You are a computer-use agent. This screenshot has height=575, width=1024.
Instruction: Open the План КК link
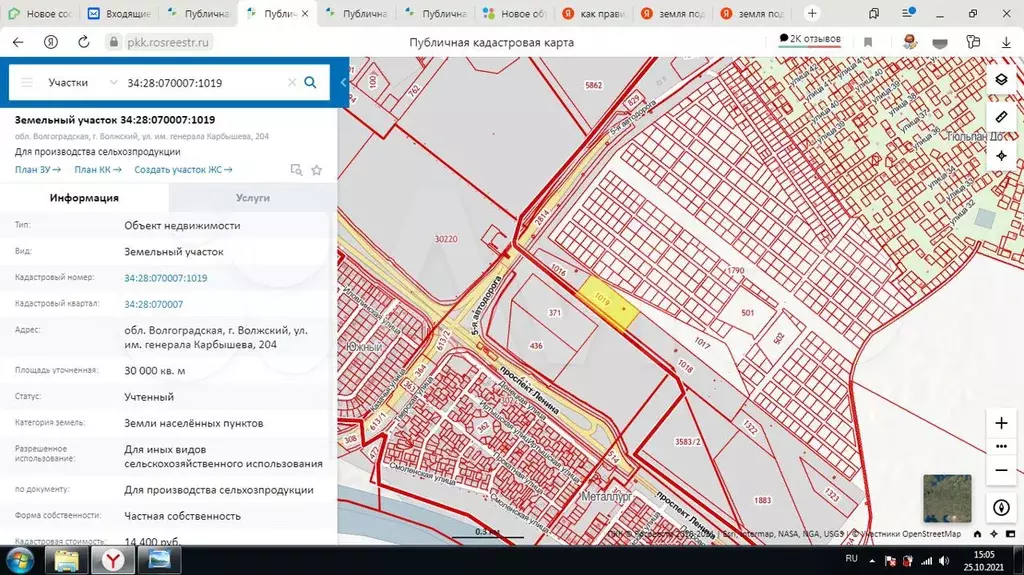coord(98,170)
